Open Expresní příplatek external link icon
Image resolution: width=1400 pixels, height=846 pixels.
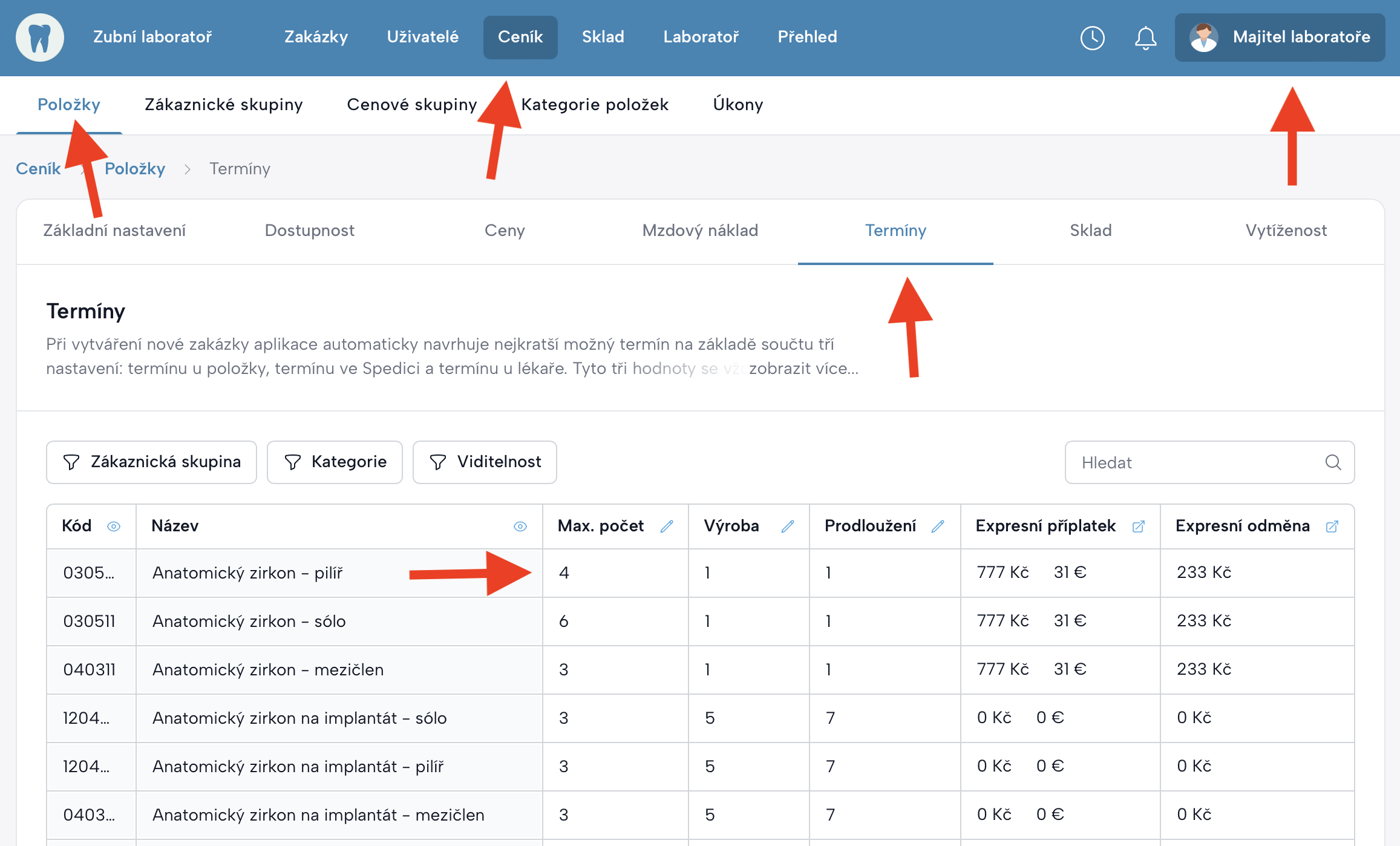click(x=1138, y=526)
